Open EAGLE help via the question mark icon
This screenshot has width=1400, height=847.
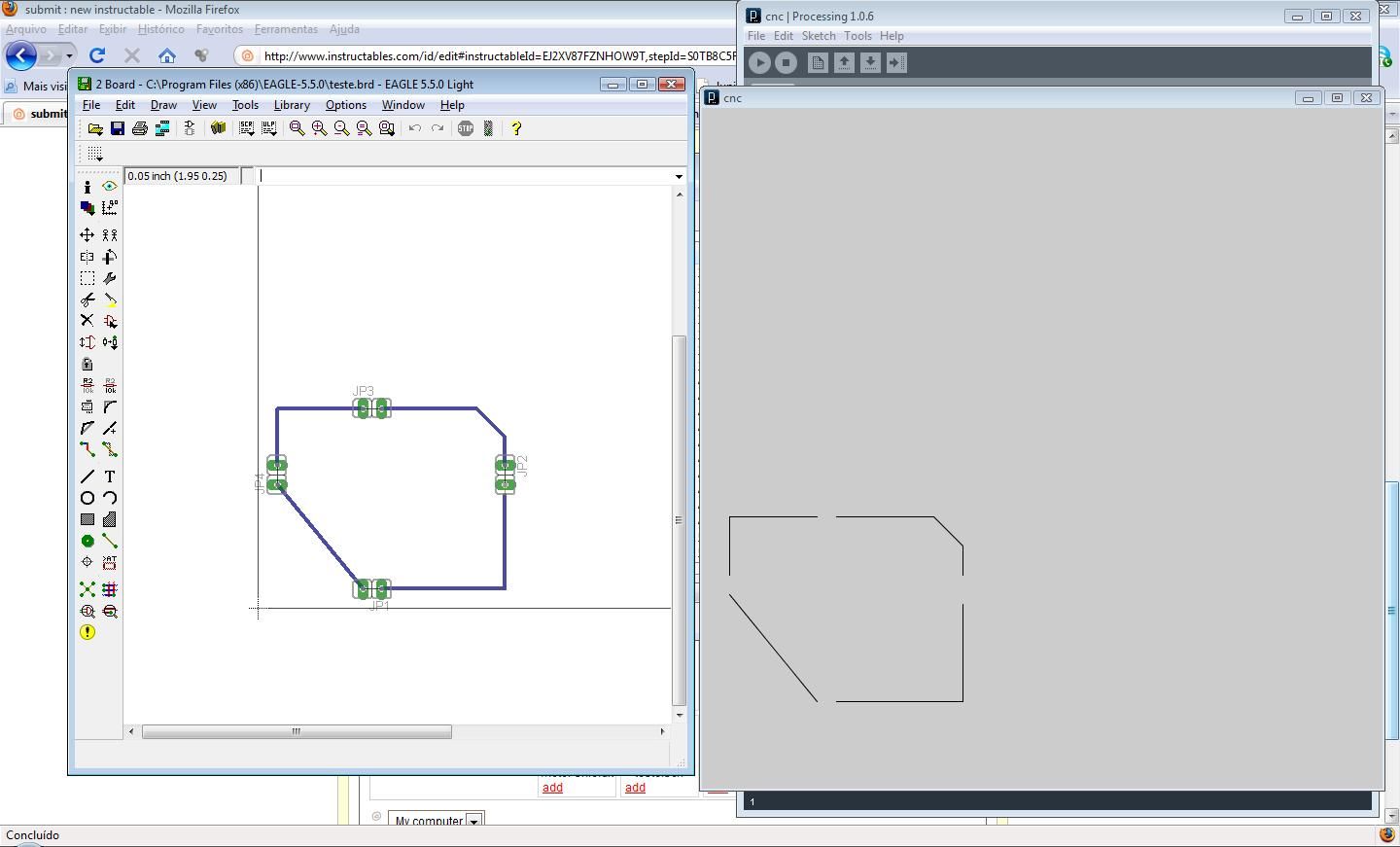click(x=516, y=127)
